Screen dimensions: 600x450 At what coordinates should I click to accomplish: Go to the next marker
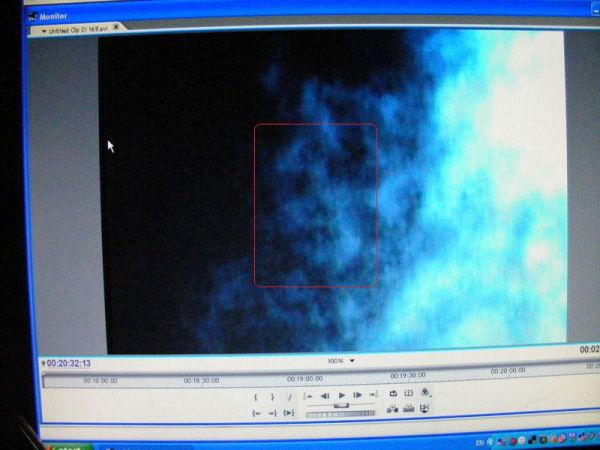(x=373, y=395)
